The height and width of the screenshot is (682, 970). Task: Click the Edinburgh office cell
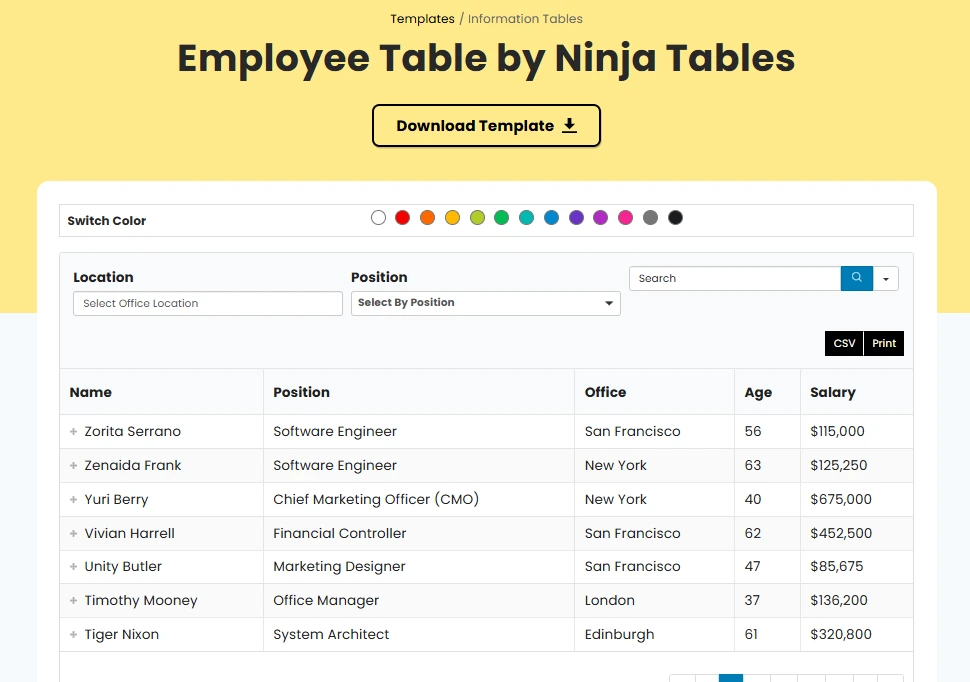point(655,634)
